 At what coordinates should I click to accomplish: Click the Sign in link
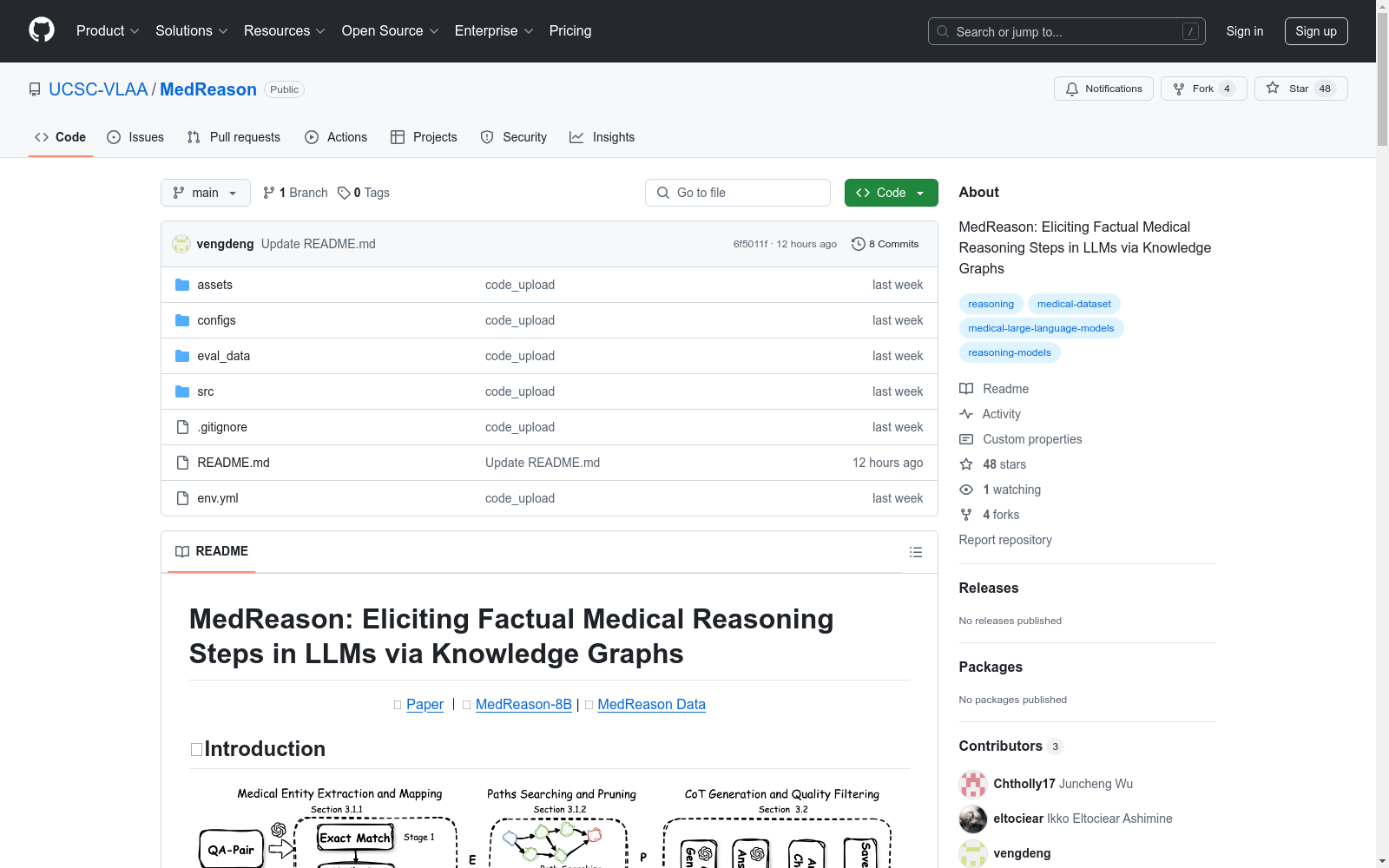coord(1245,31)
